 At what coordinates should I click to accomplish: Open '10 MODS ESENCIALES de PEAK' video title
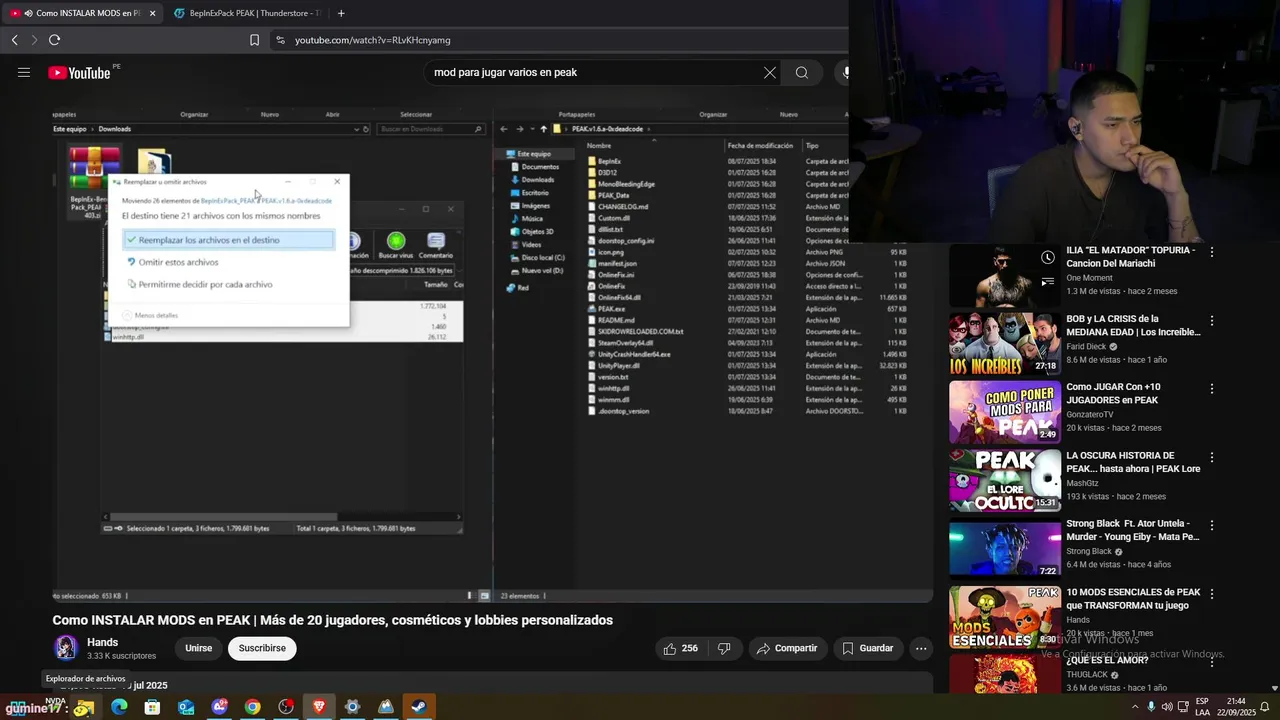coord(1133,598)
